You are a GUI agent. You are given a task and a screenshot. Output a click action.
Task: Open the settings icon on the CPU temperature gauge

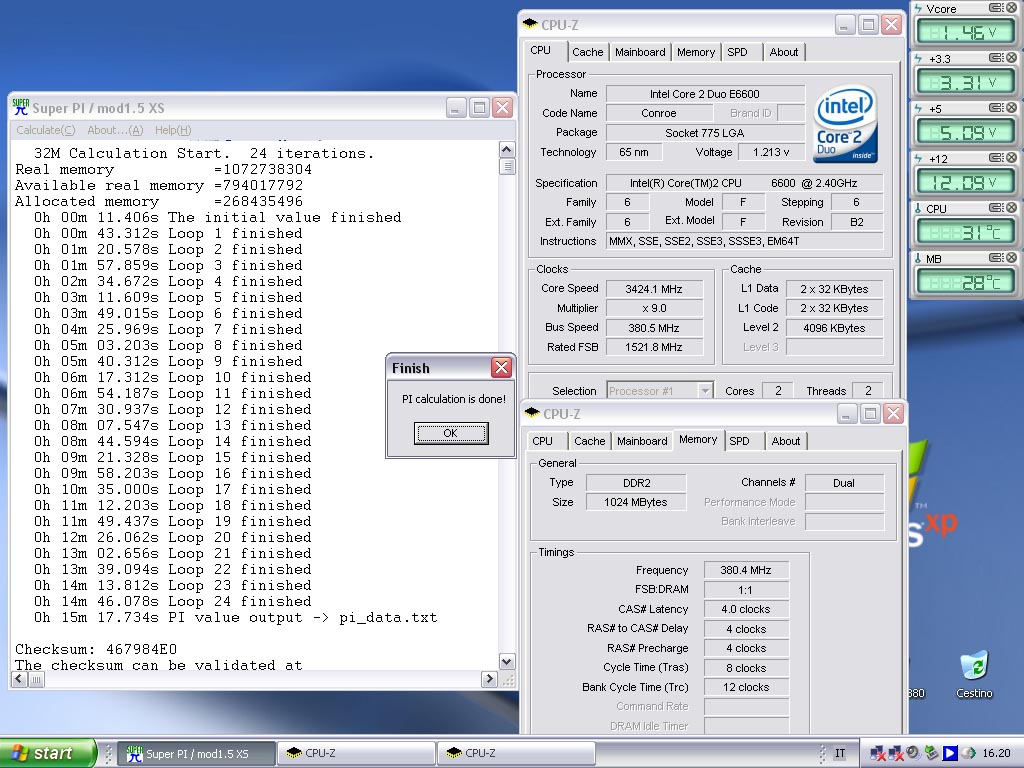996,208
